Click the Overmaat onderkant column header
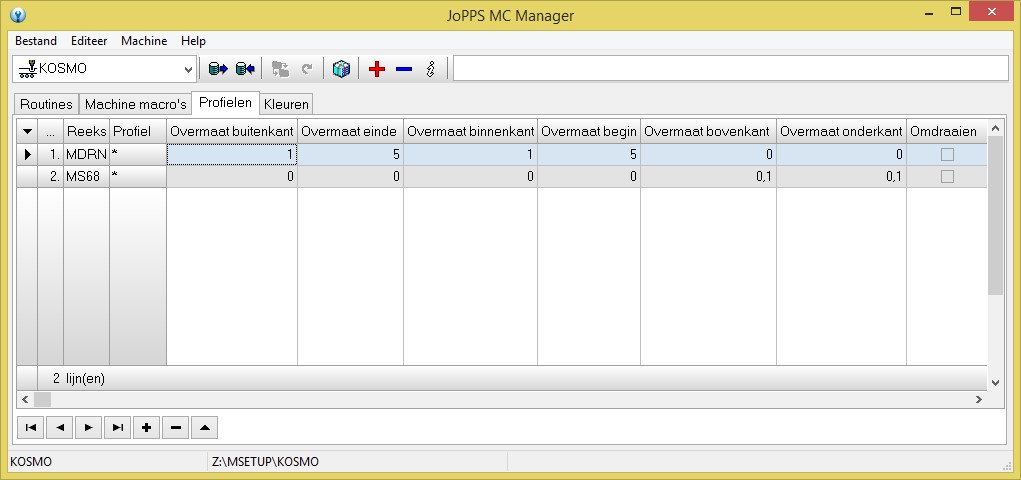The width and height of the screenshot is (1021, 480). click(841, 132)
